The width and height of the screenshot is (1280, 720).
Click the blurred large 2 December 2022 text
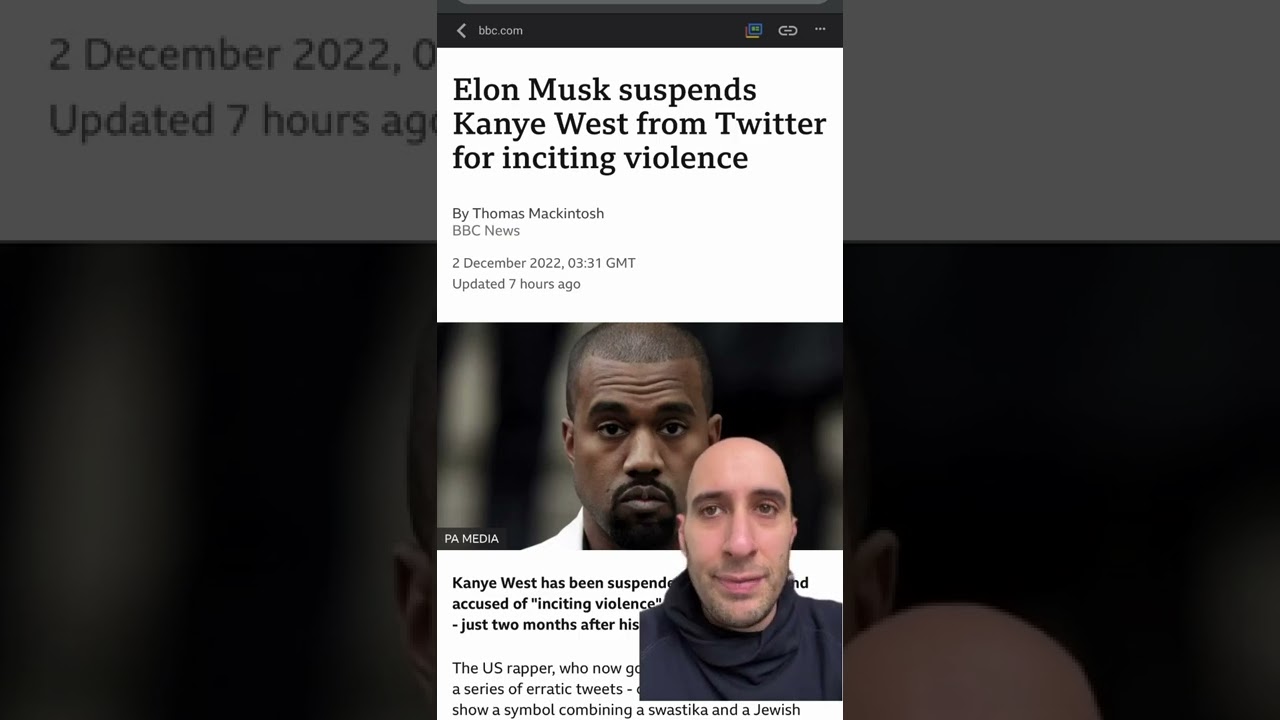240,56
